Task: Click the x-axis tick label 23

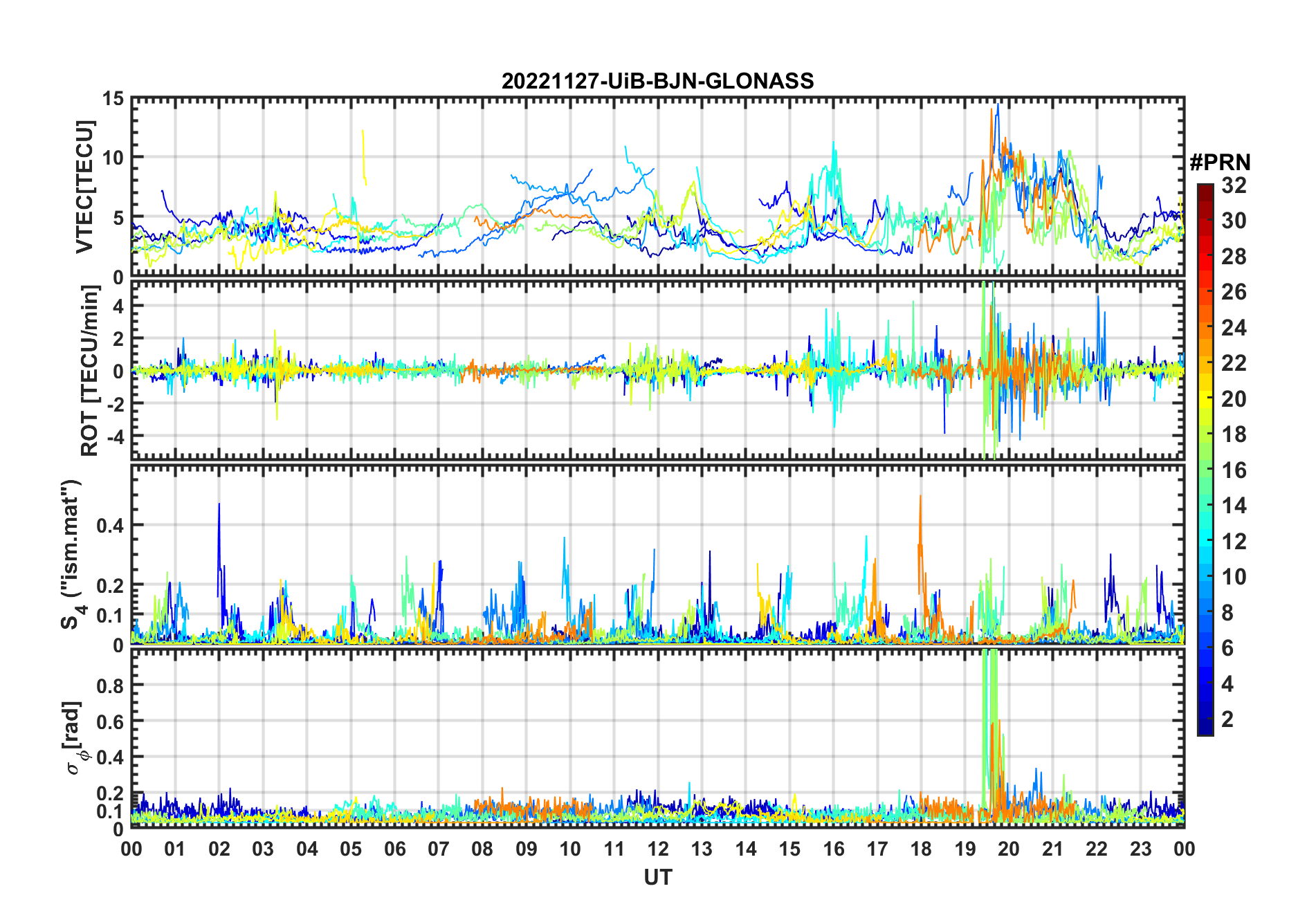Action: (x=1140, y=849)
